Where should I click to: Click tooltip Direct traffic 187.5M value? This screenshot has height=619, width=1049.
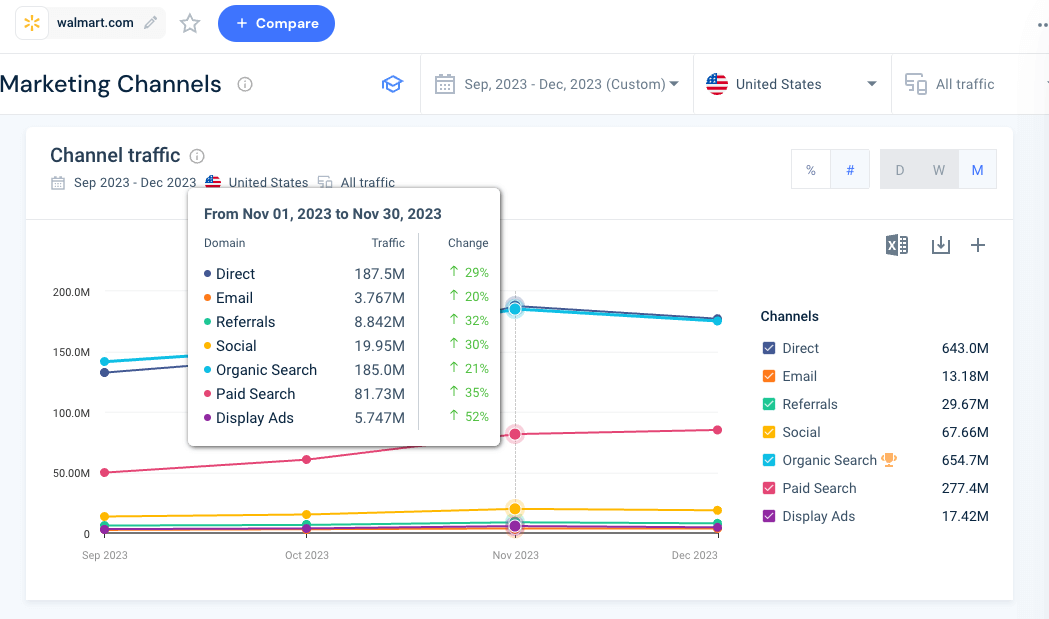coord(379,274)
